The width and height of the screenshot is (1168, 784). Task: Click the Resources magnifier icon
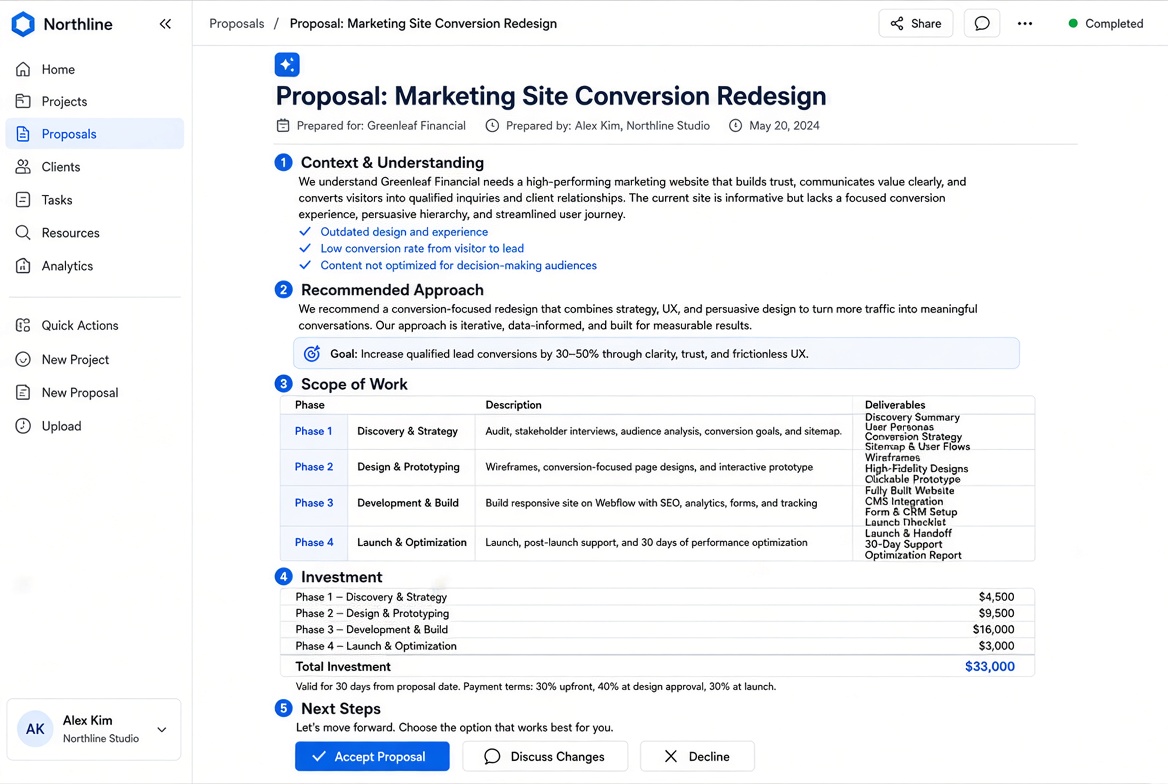pos(23,233)
